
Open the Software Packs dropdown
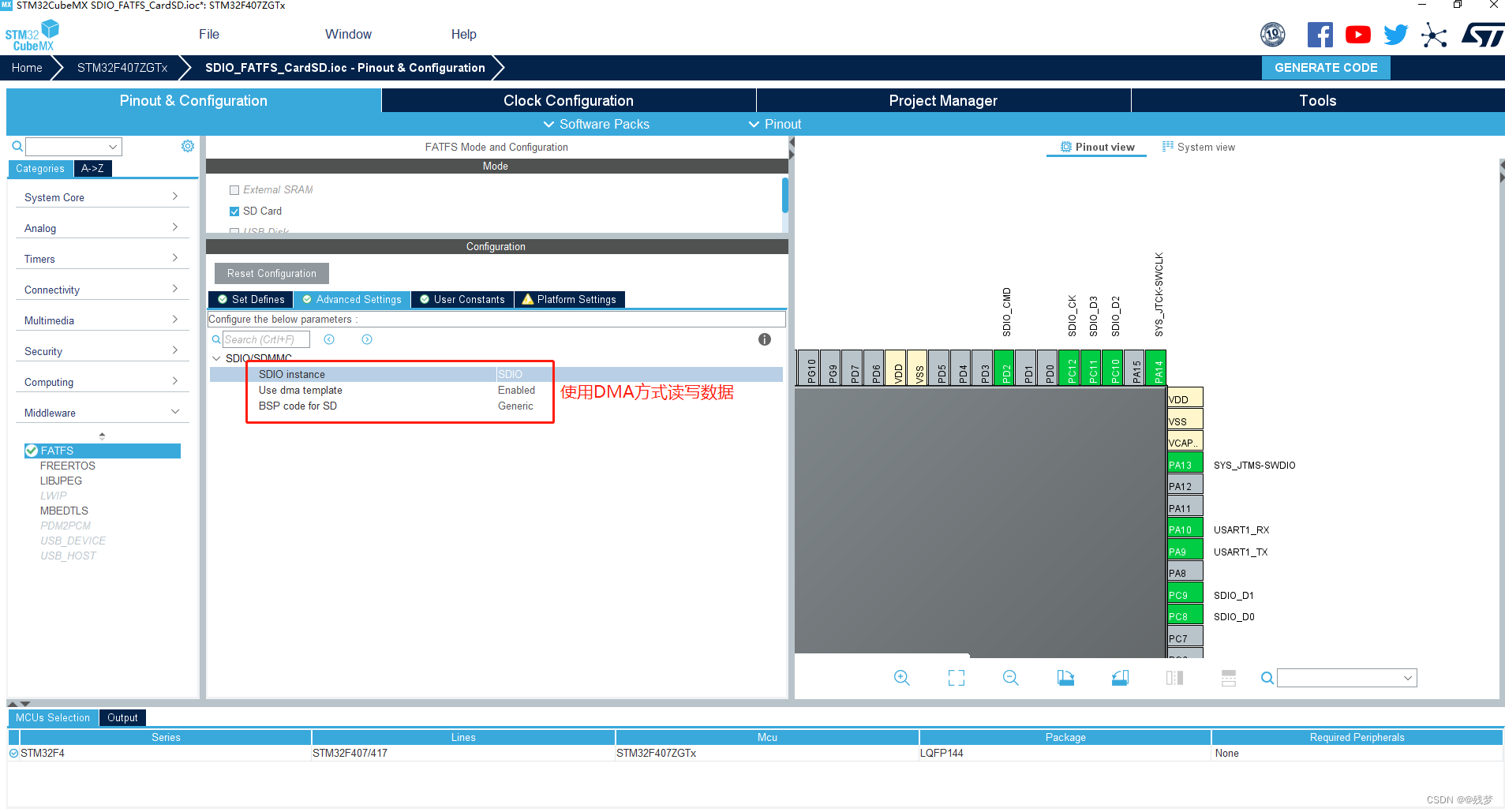597,124
